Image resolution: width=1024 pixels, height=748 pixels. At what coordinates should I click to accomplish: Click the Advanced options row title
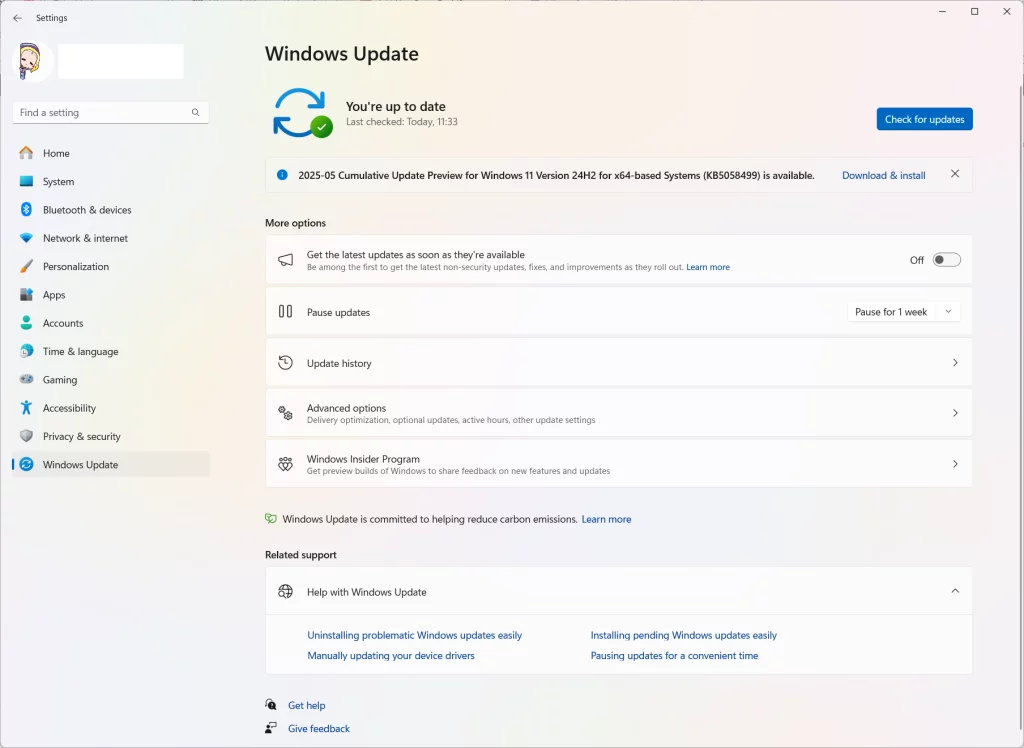pos(346,408)
